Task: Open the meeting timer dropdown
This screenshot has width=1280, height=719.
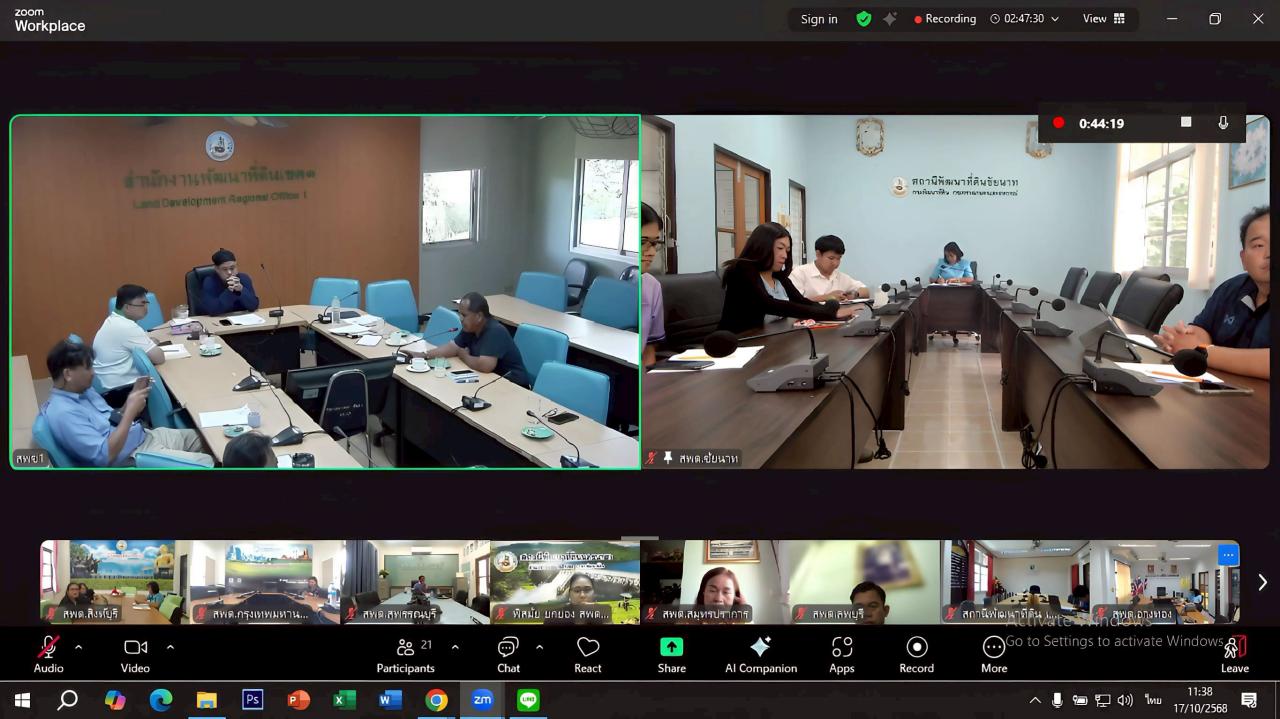Action: [1054, 19]
